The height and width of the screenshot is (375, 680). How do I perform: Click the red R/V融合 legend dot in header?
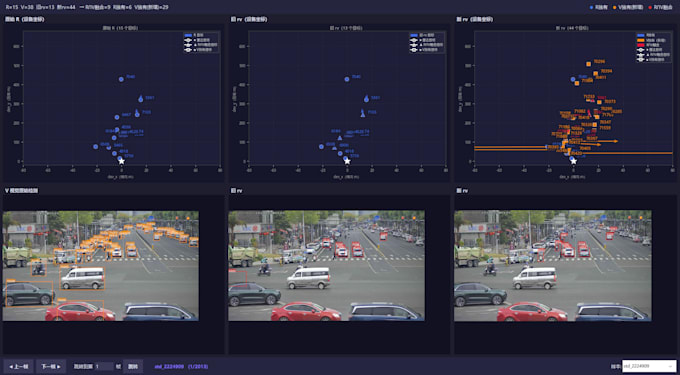650,7
